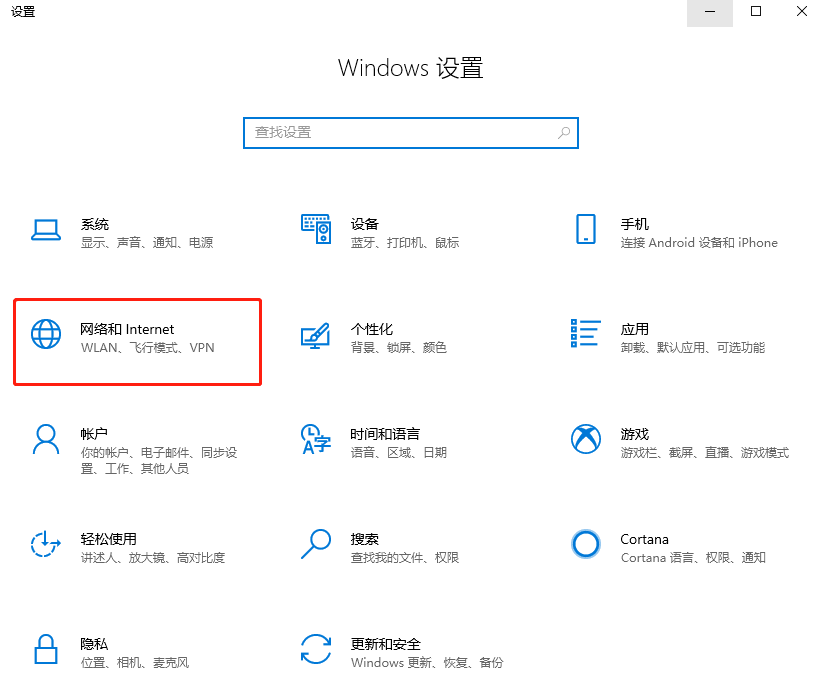This screenshot has height=680, width=816.
Task: Click the text 查找我的文件、权限
Action: tap(405, 558)
